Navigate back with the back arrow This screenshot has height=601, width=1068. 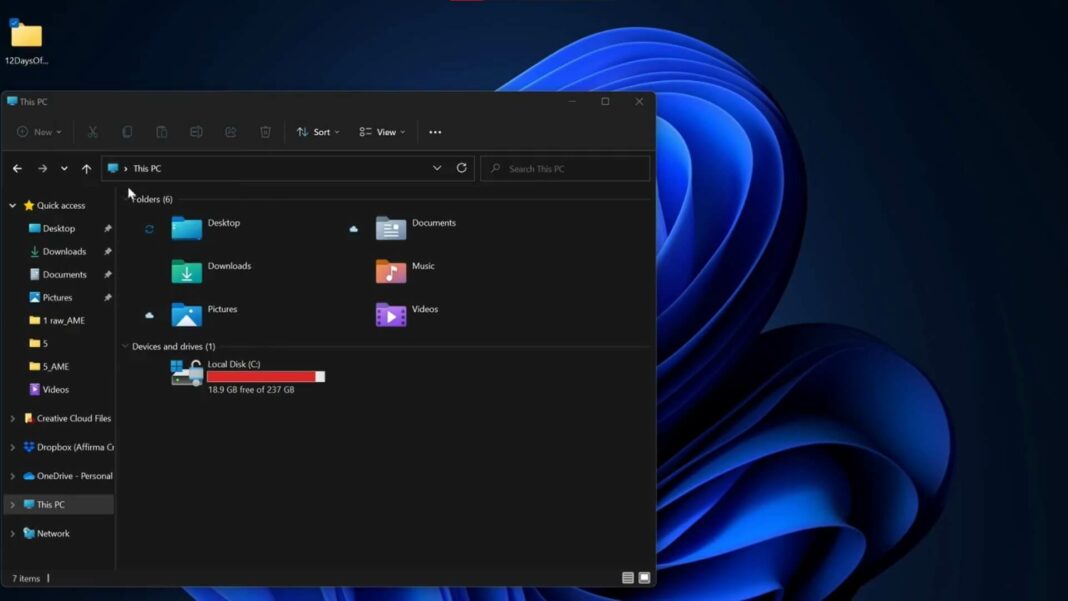pyautogui.click(x=16, y=168)
